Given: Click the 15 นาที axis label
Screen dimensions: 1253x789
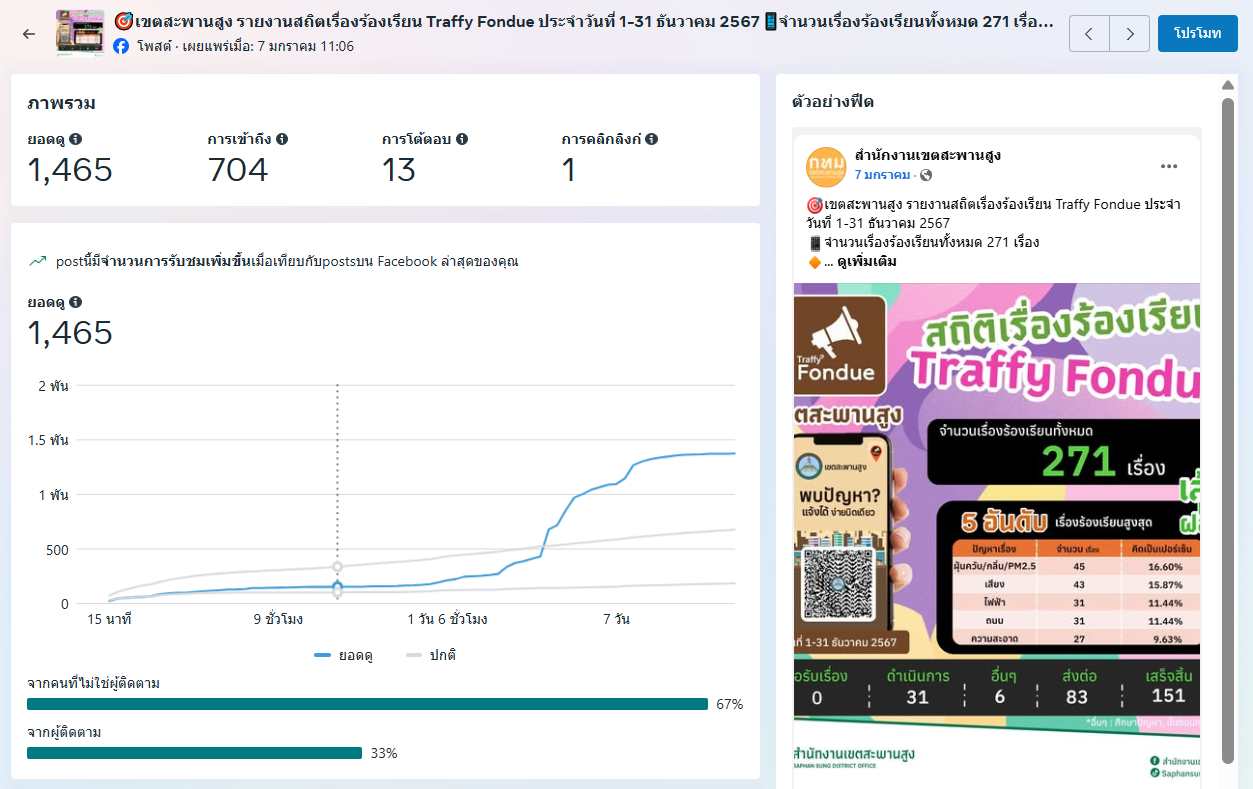Looking at the screenshot, I should click(109, 620).
